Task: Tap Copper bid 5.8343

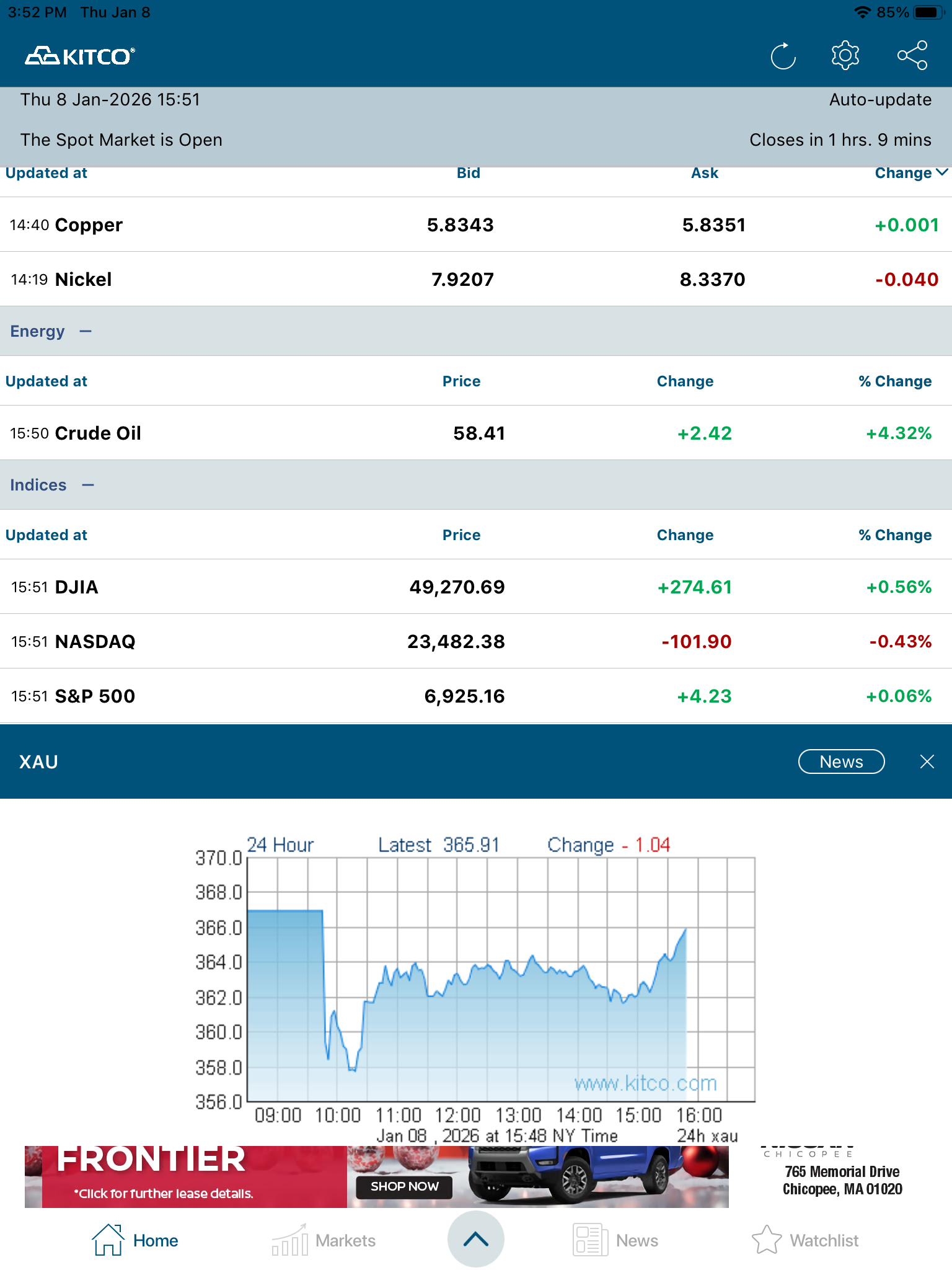Action: (x=461, y=224)
